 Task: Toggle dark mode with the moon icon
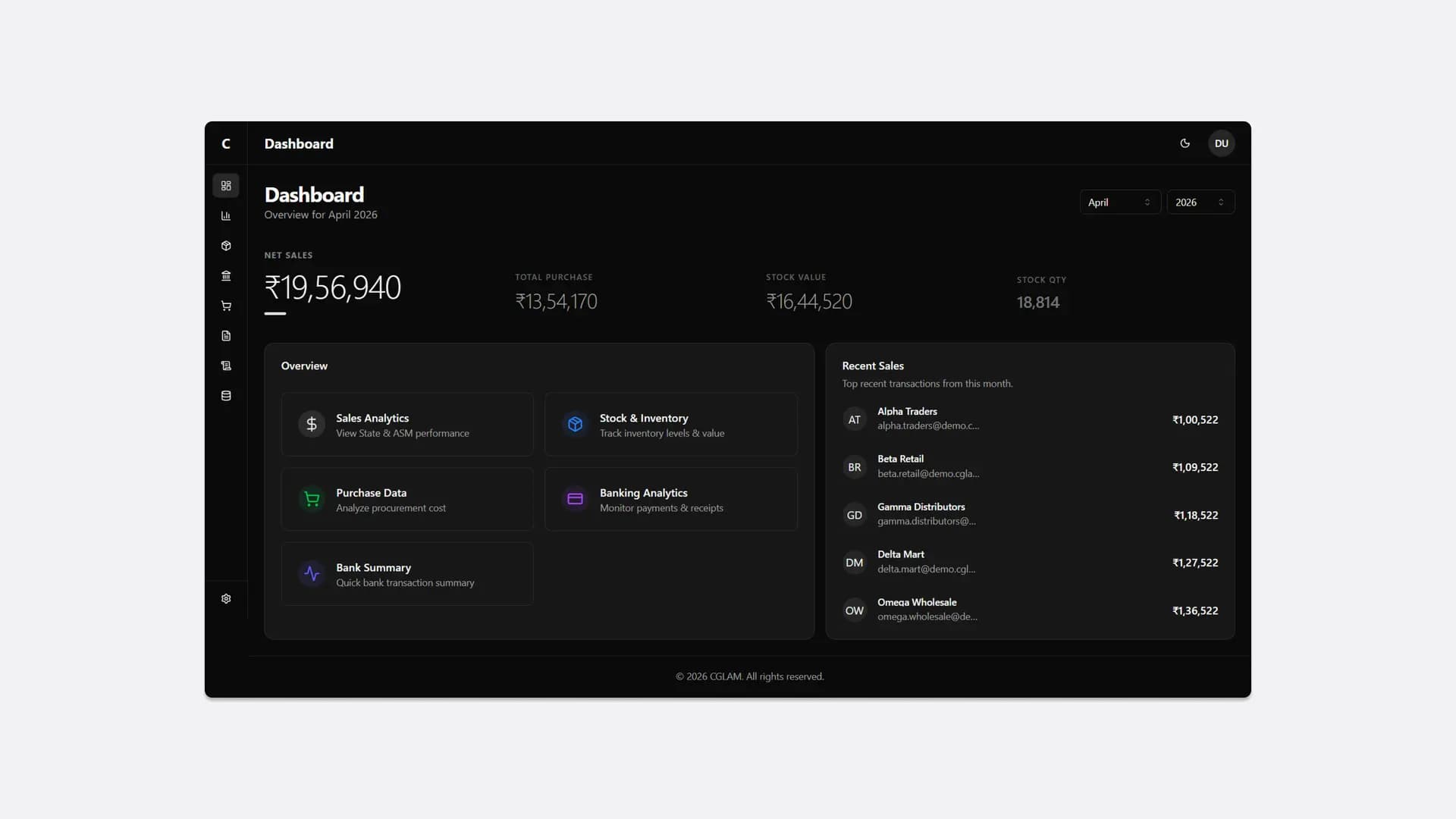[x=1185, y=143]
